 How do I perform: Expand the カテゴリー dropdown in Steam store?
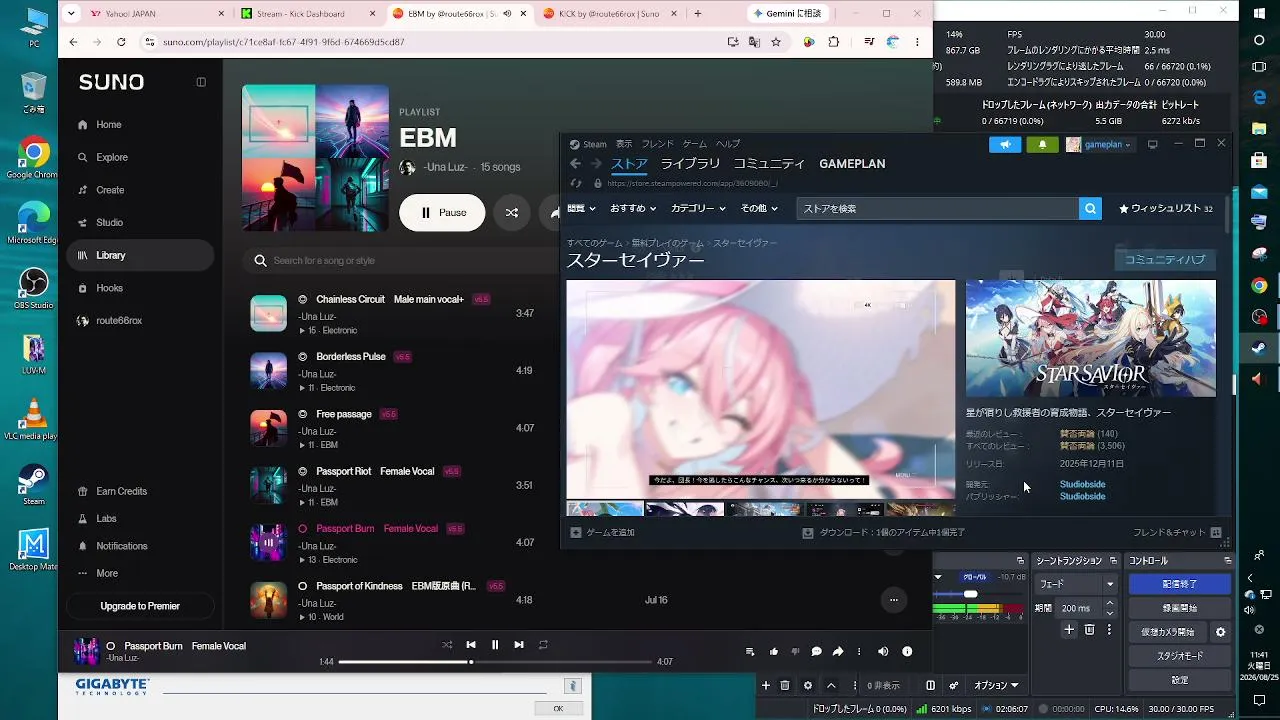(699, 209)
